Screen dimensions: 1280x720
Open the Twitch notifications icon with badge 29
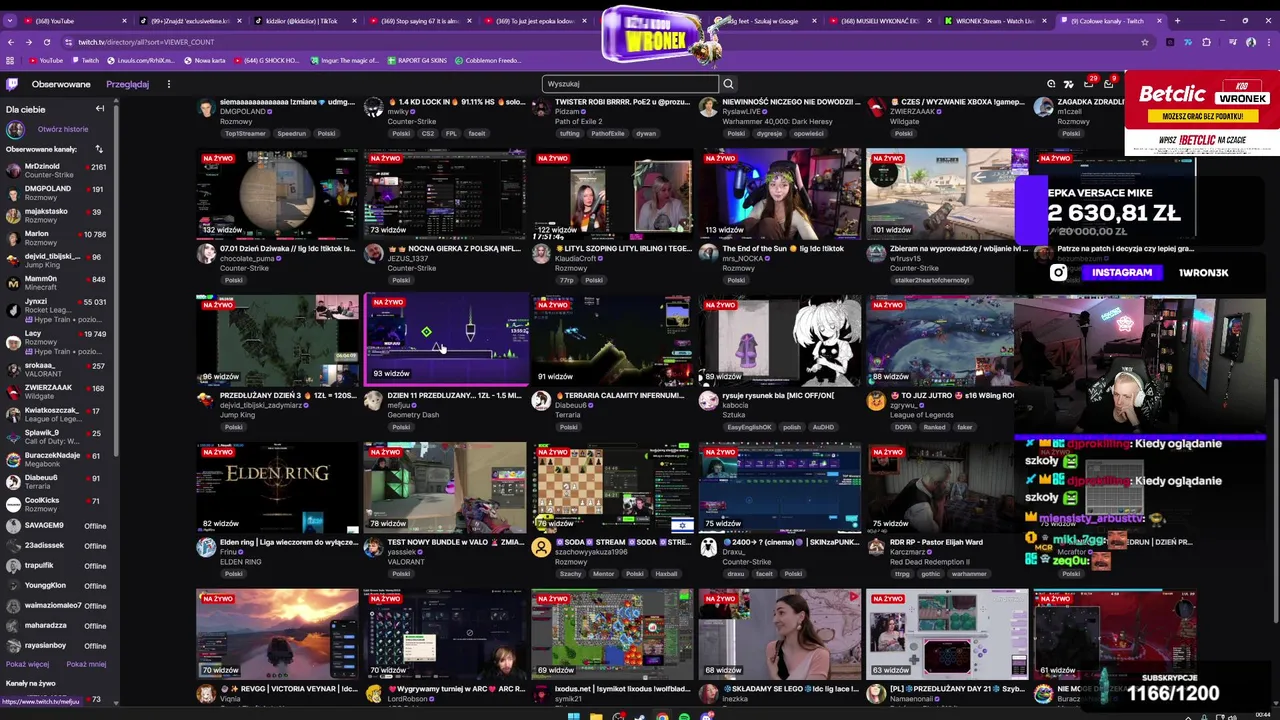(x=1089, y=84)
